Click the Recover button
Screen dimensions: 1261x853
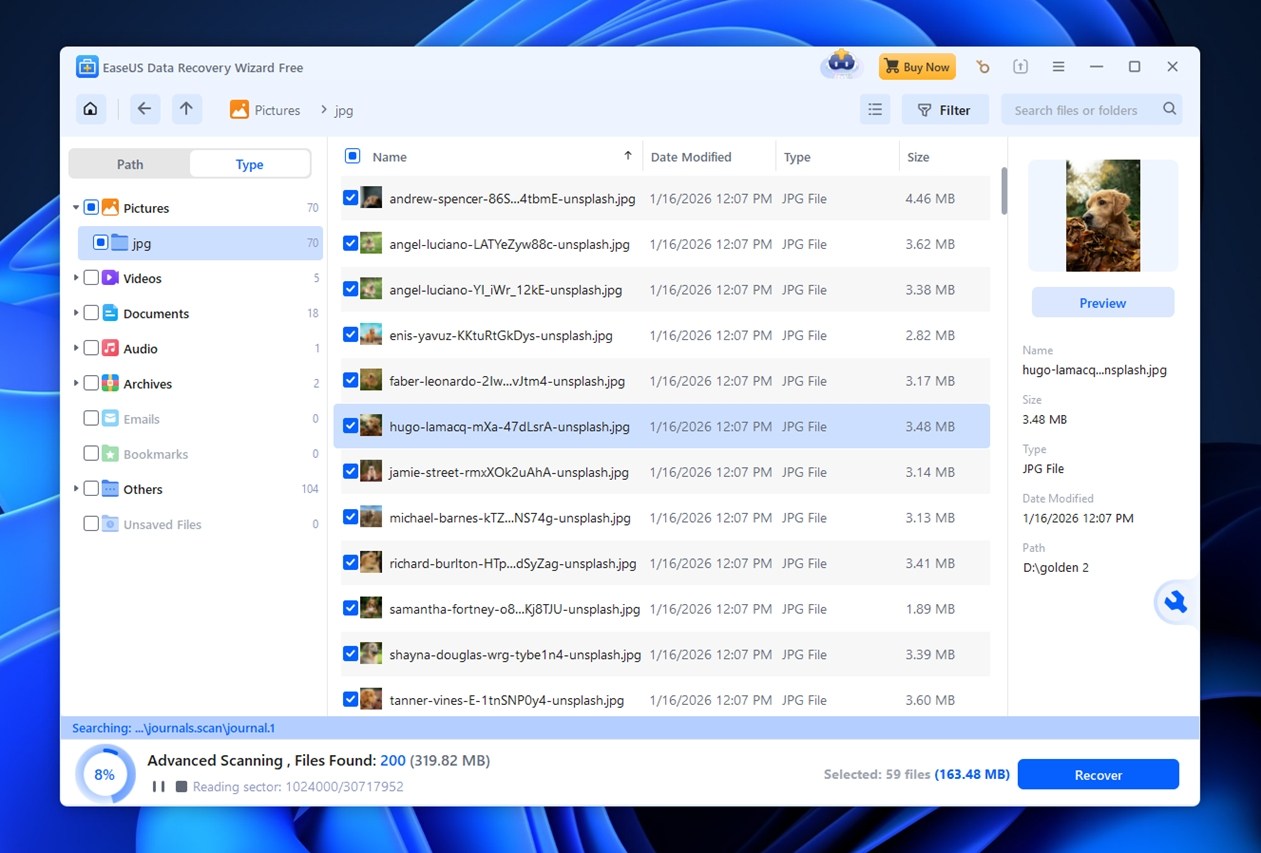click(1097, 774)
